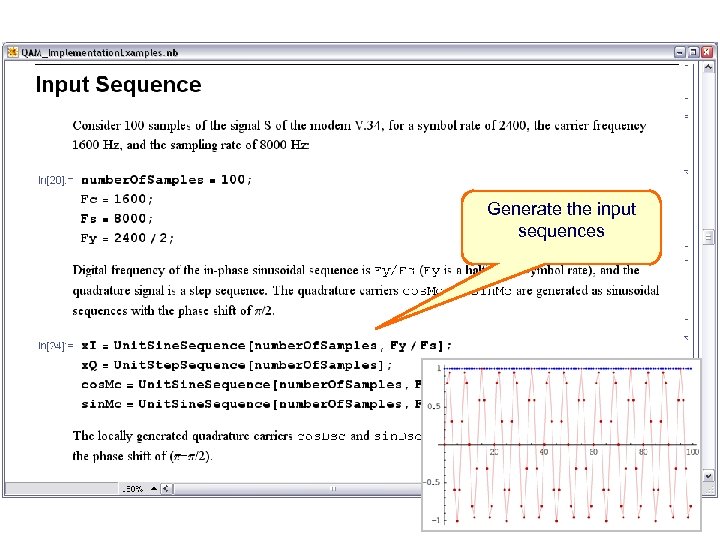Minimize the QAM_ImplementationExamples.nb window

[680, 52]
